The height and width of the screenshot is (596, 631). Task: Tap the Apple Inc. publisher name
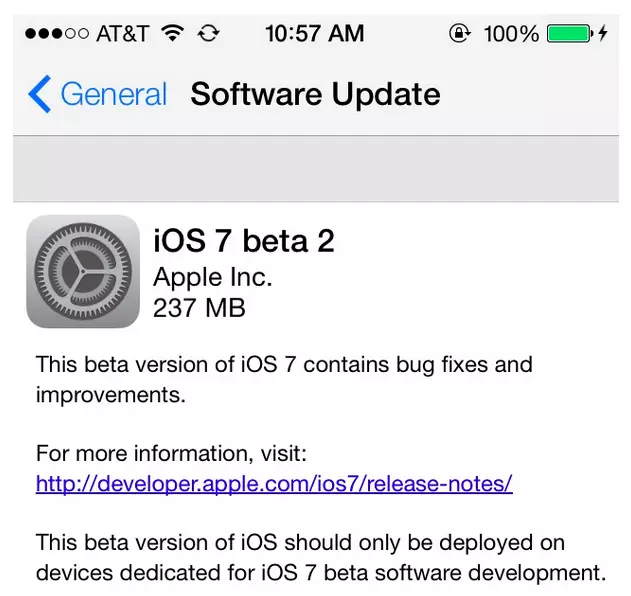pyautogui.click(x=212, y=276)
